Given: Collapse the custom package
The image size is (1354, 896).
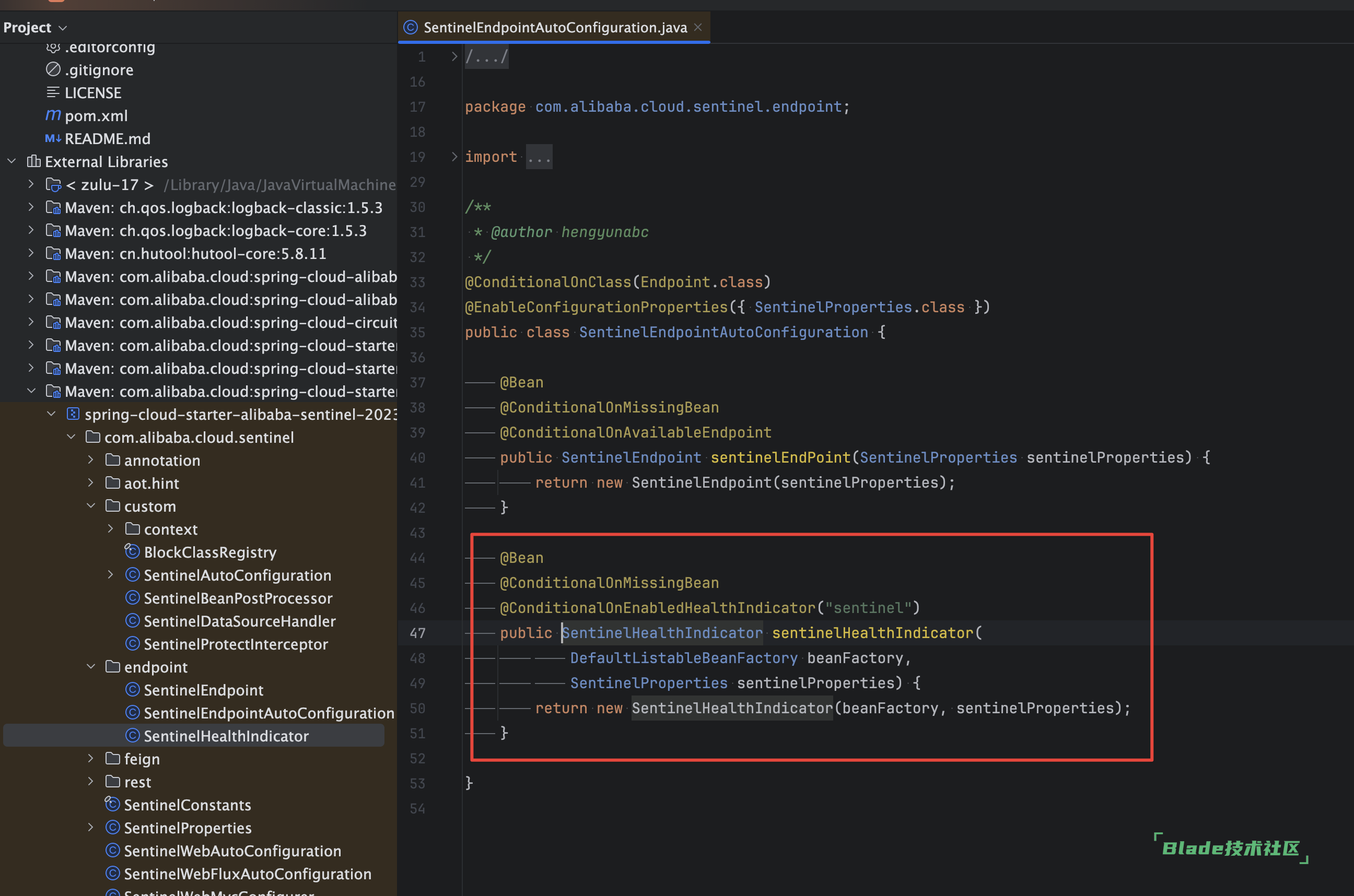Looking at the screenshot, I should tap(91, 506).
